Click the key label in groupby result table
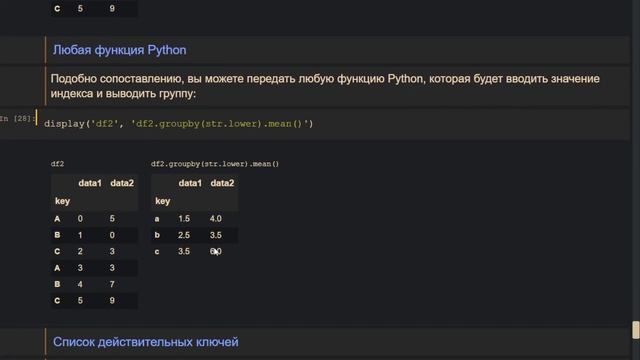This screenshot has height=360, width=640. tap(162, 201)
